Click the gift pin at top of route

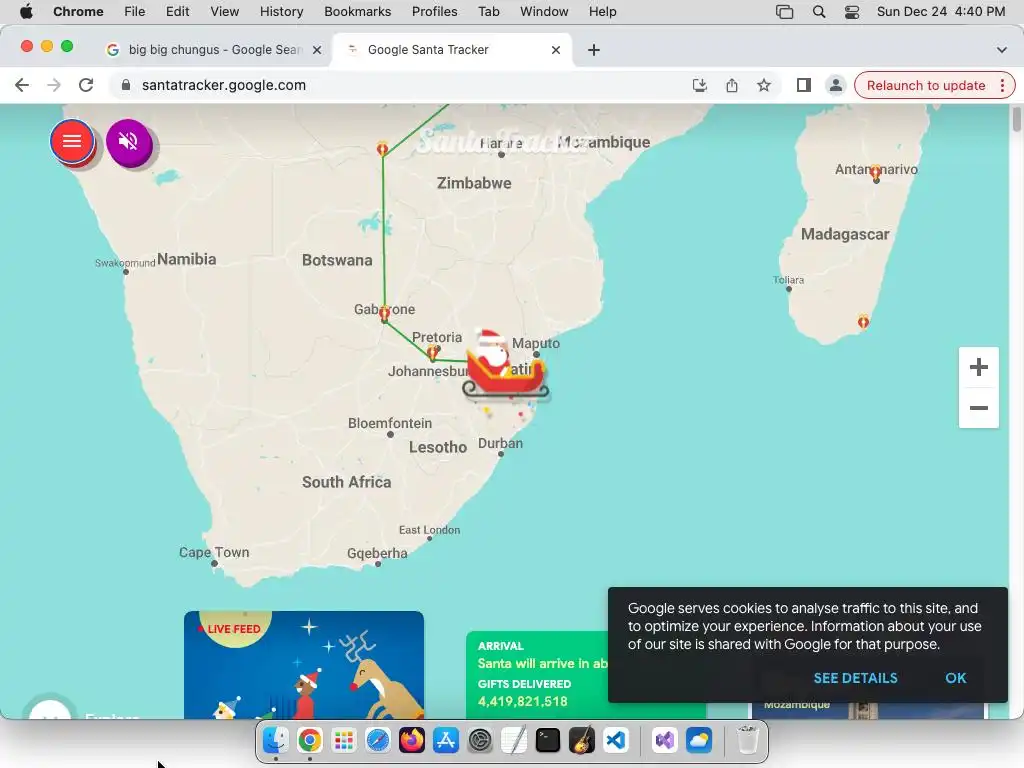pyautogui.click(x=383, y=148)
